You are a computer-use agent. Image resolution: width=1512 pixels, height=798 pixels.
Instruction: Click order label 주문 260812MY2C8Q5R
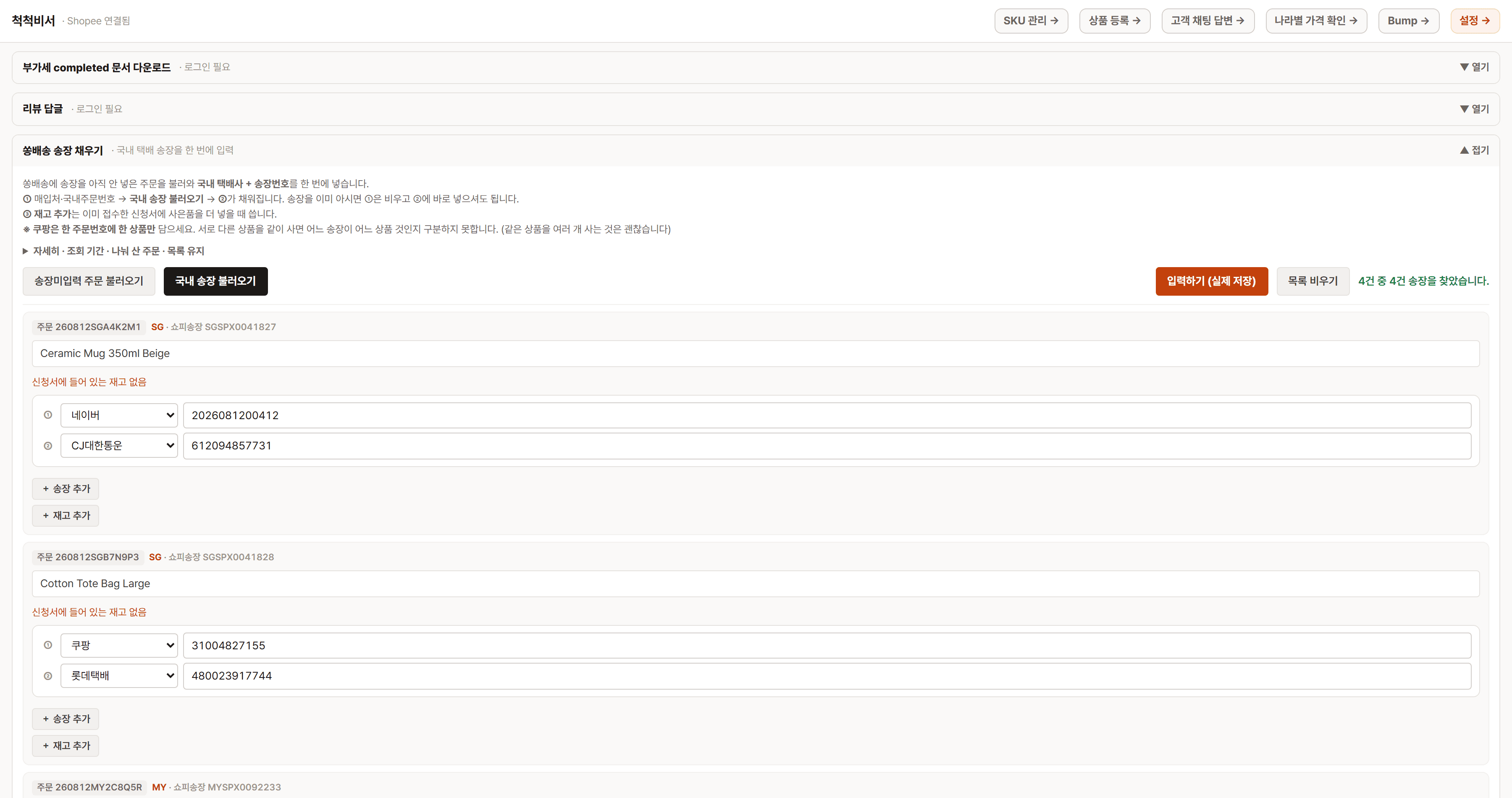pos(89,787)
